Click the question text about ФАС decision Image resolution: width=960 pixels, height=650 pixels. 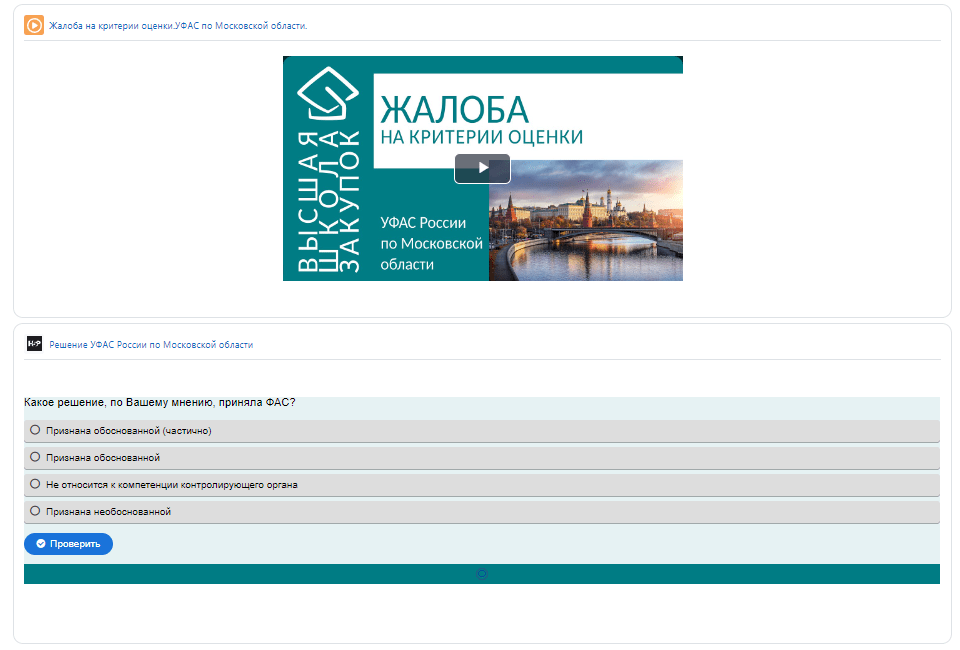tap(159, 403)
